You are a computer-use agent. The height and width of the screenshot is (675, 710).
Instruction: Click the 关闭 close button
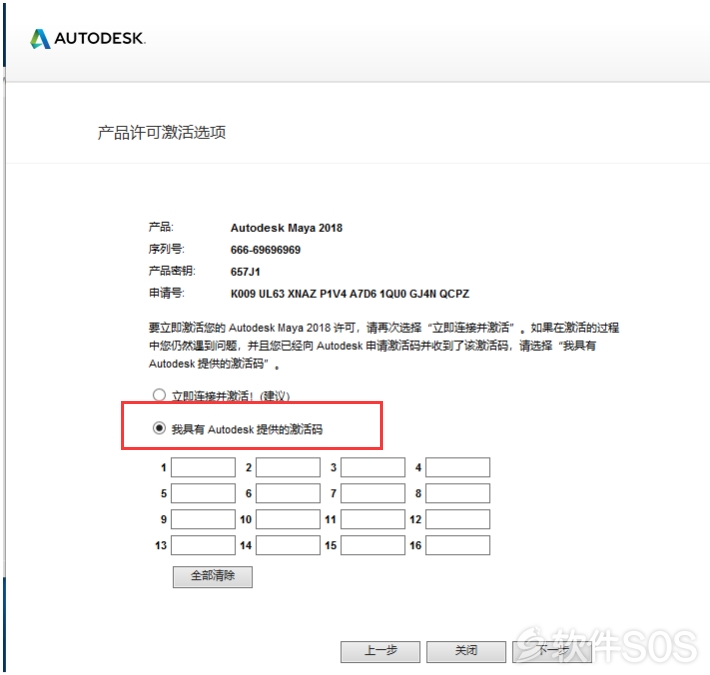tap(466, 651)
